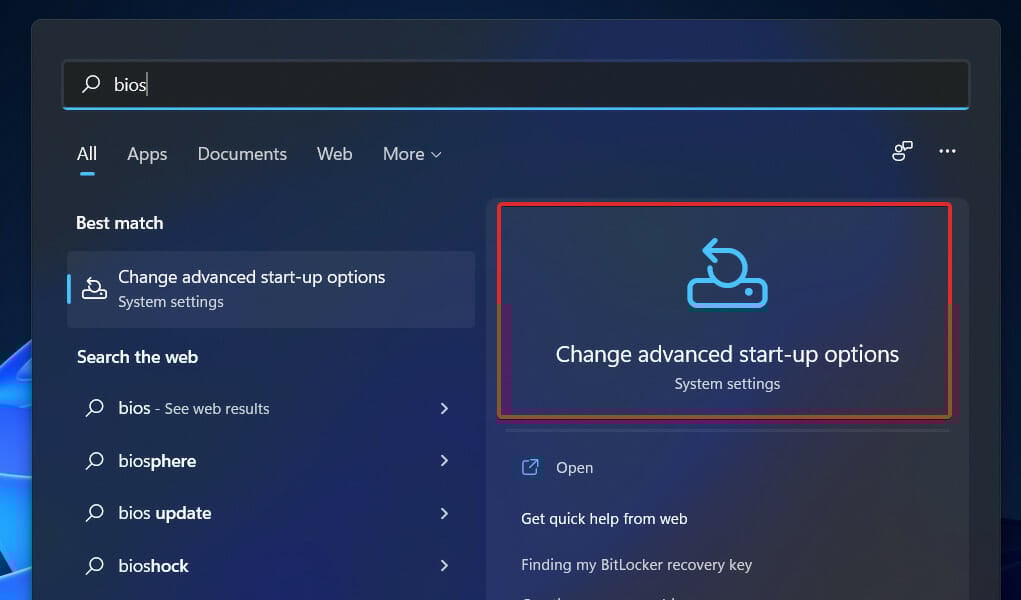This screenshot has width=1021, height=600.
Task: Switch to the Web tab
Action: [334, 154]
